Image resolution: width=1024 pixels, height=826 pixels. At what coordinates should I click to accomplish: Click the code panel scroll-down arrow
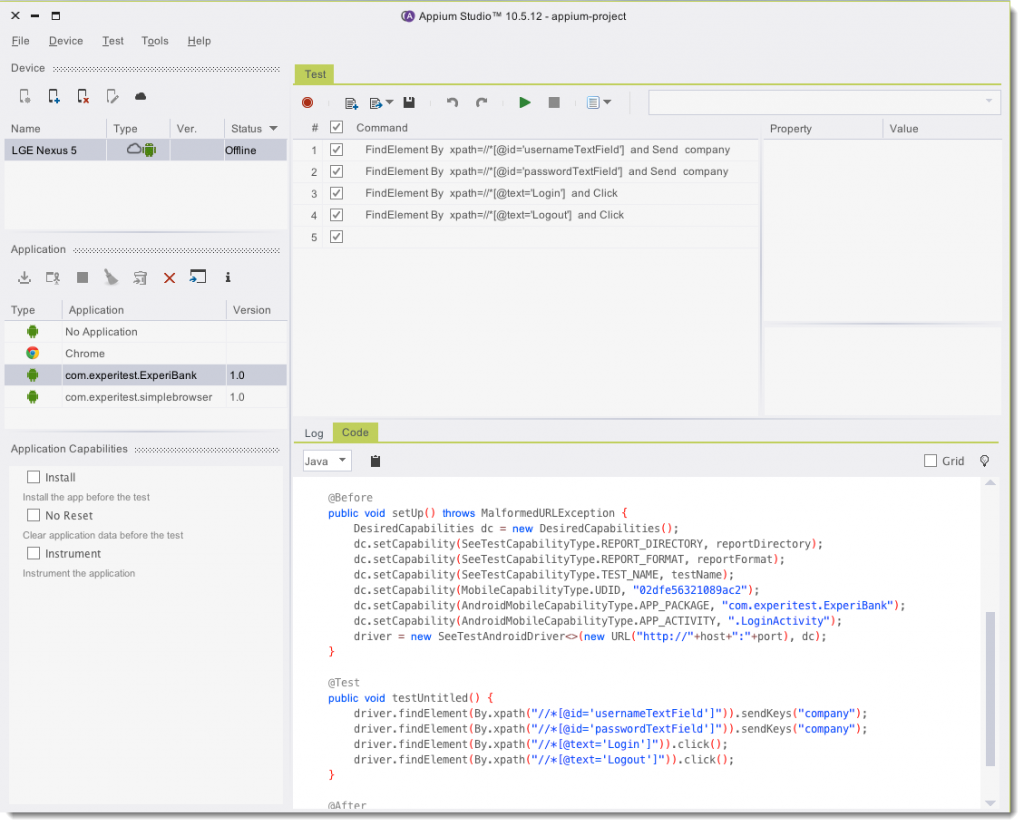coord(991,803)
